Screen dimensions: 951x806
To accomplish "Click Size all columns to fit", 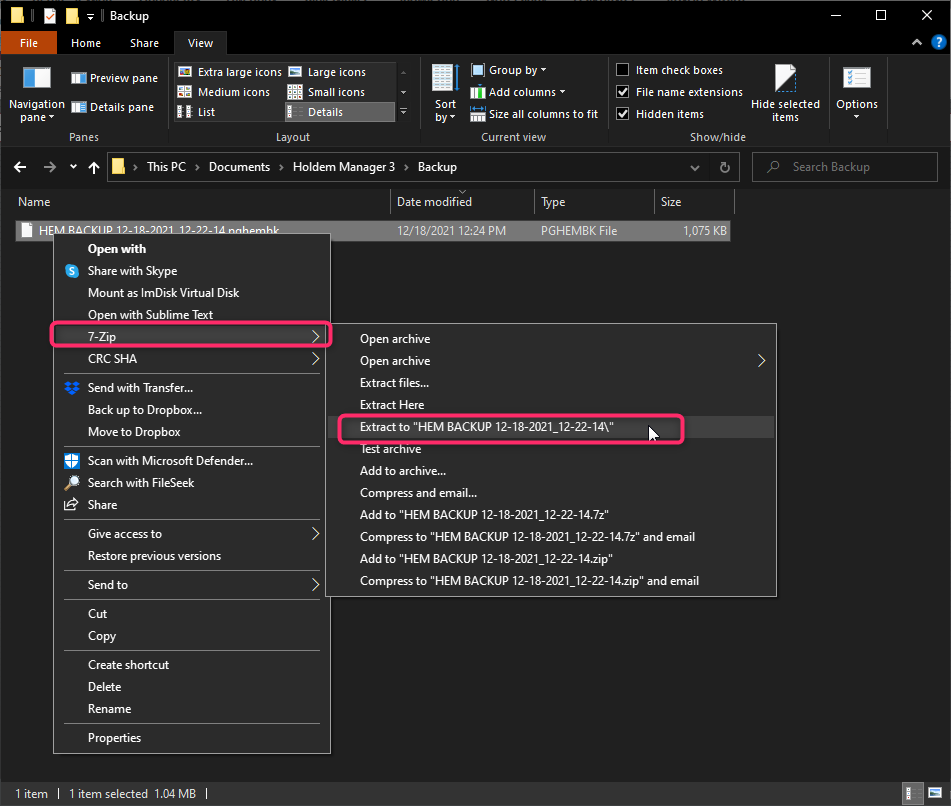I will point(534,114).
